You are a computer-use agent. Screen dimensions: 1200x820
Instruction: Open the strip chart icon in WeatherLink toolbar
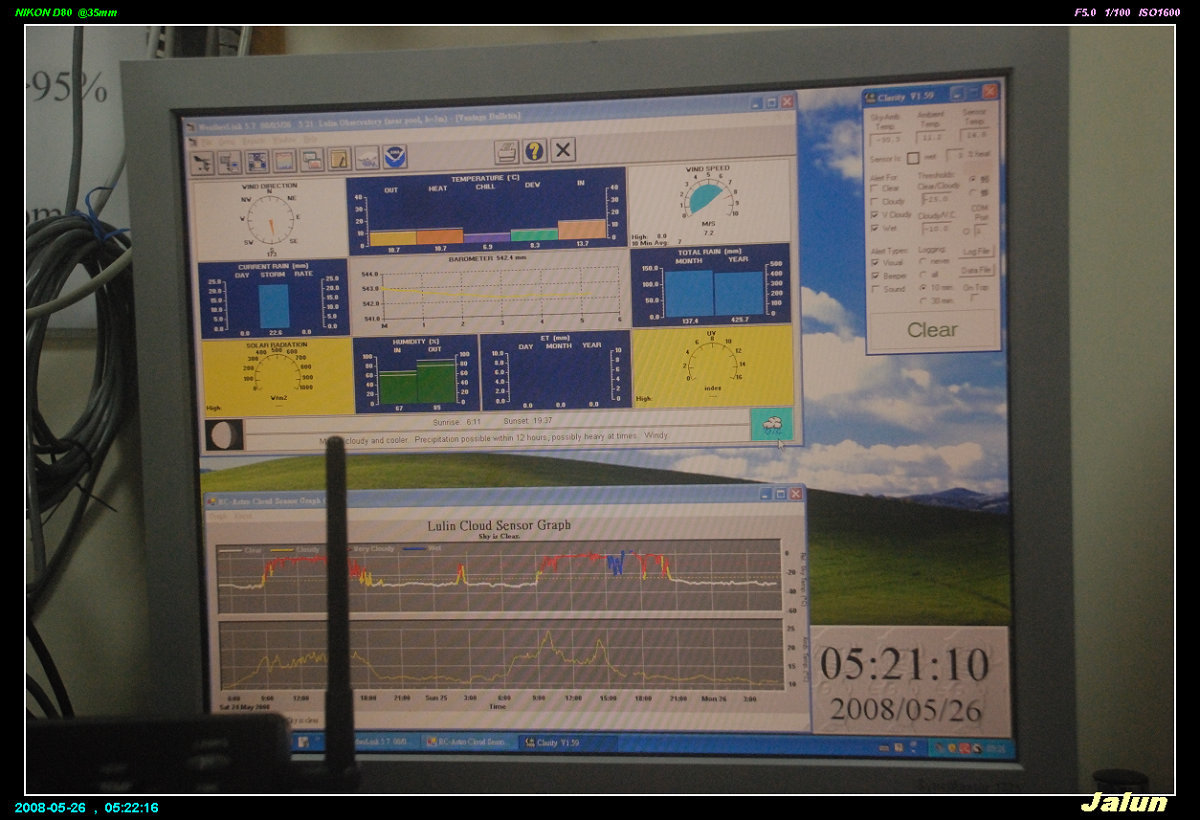(312, 159)
